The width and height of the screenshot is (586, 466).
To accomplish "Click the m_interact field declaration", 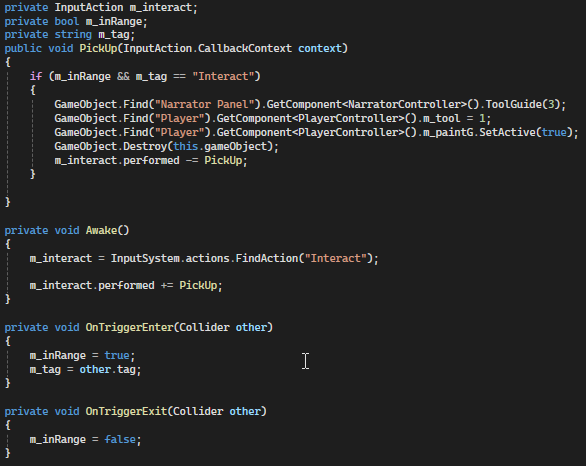I will (x=101, y=7).
